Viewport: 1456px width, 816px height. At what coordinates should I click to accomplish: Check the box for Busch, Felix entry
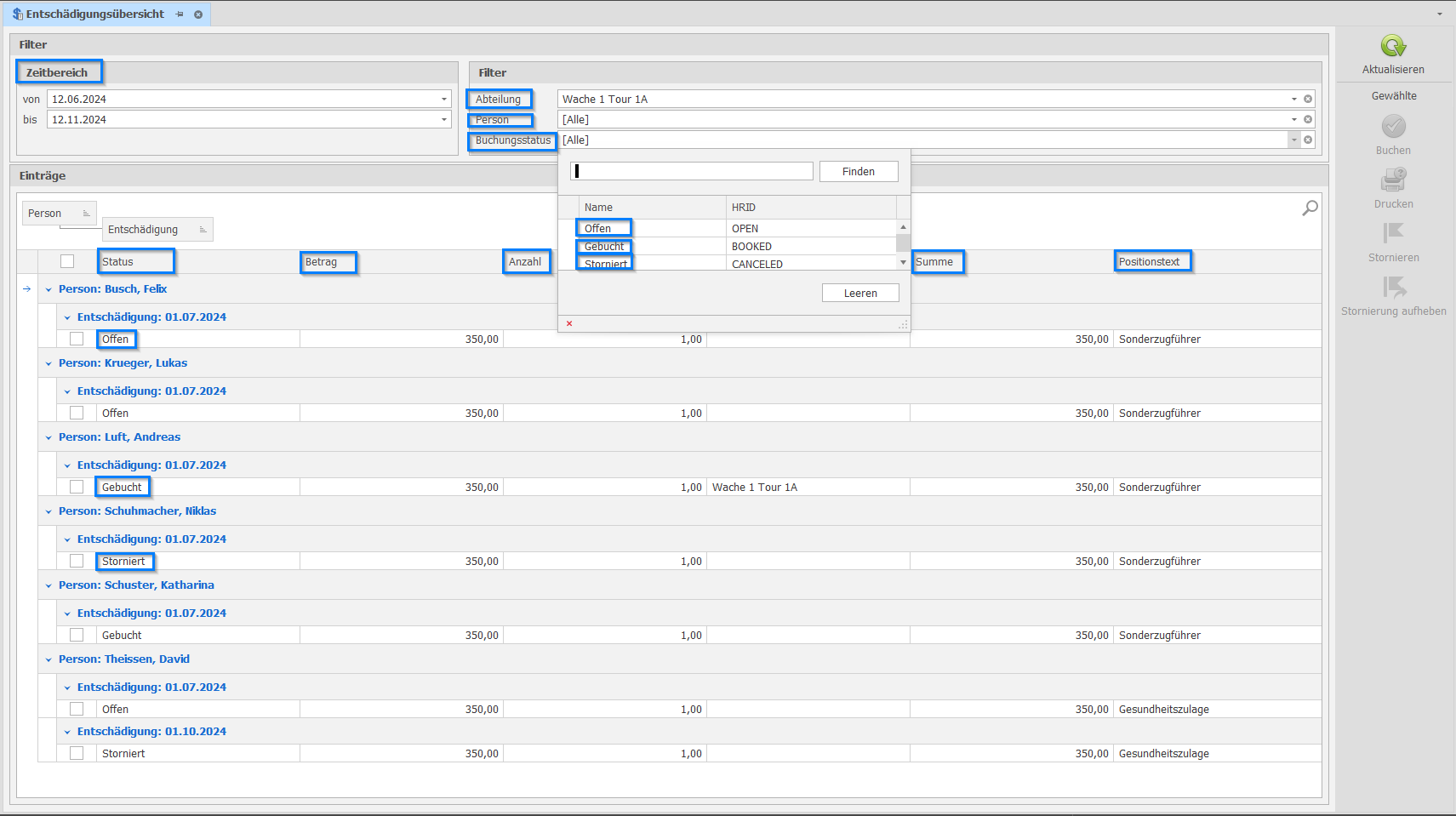(x=77, y=340)
